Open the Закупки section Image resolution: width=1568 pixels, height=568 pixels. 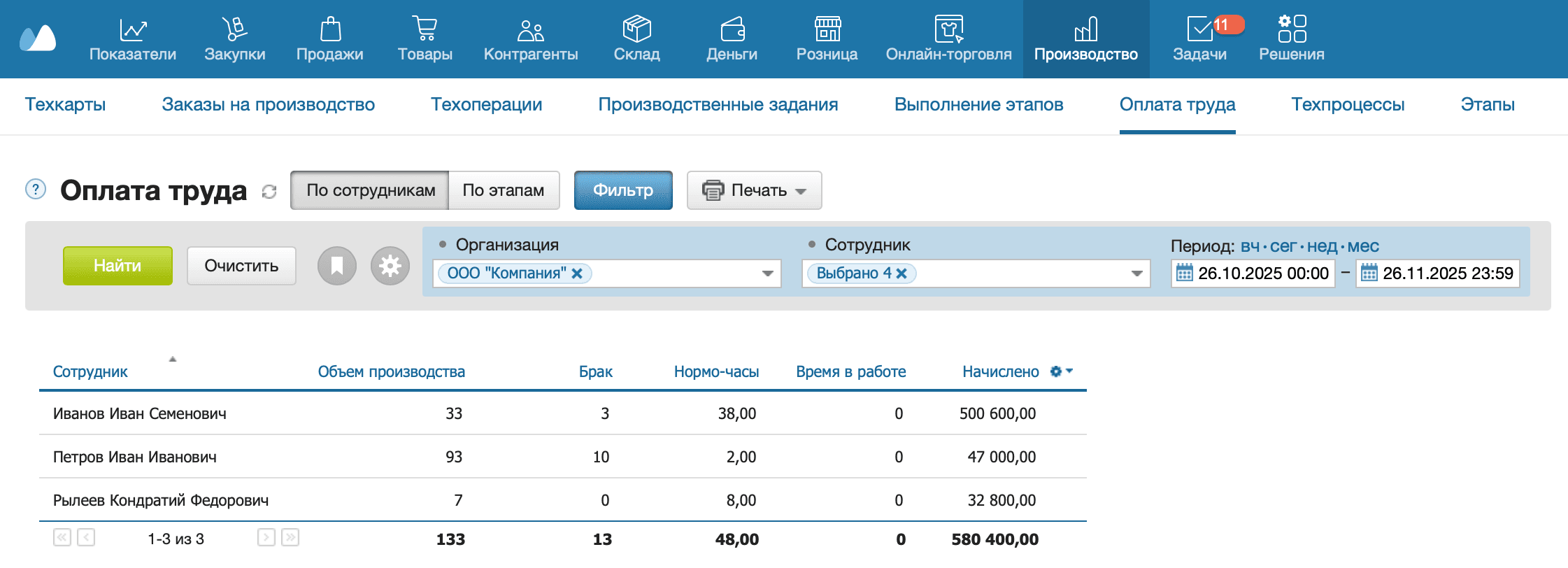coord(235,39)
